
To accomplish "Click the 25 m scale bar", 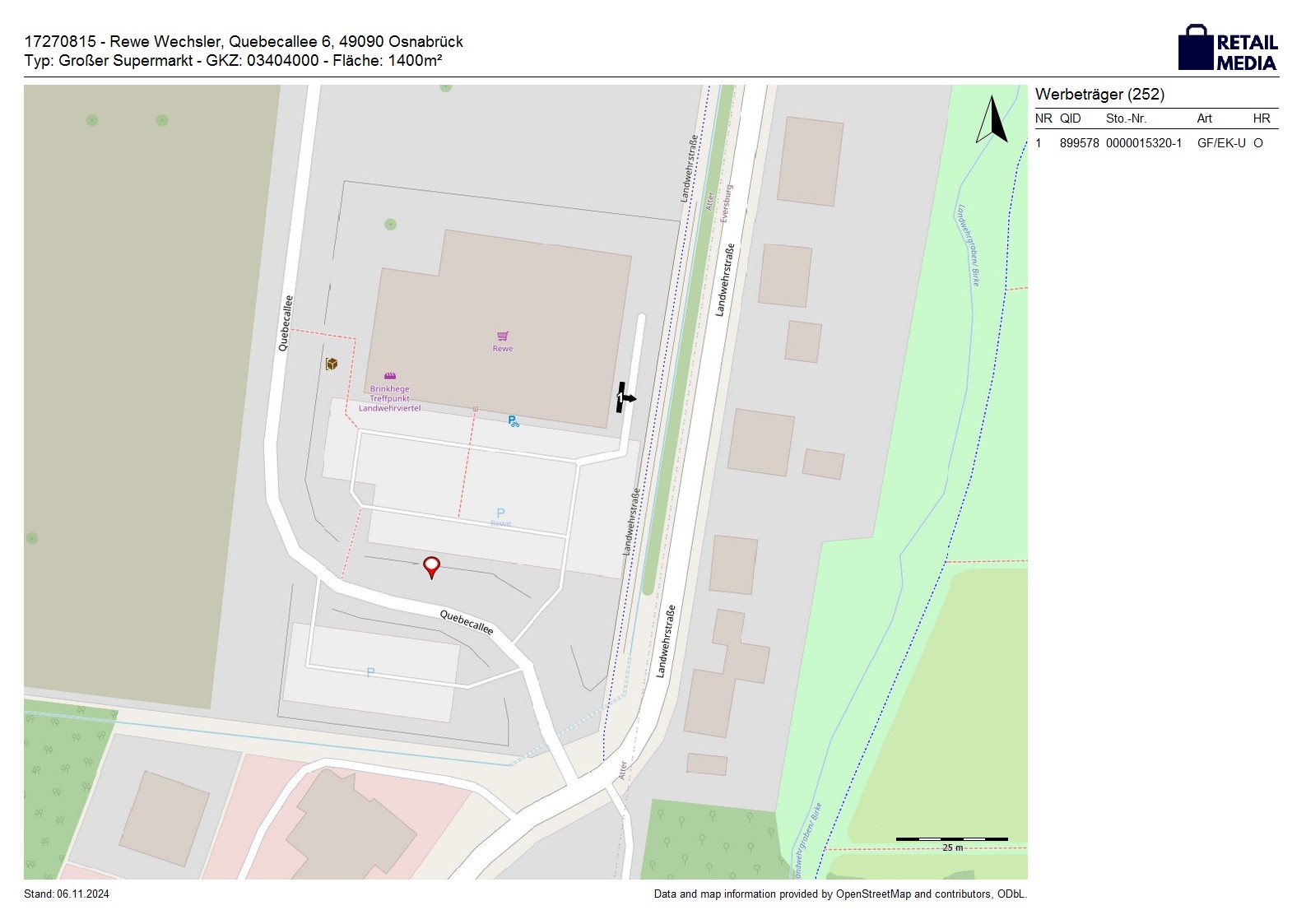I will click(951, 840).
